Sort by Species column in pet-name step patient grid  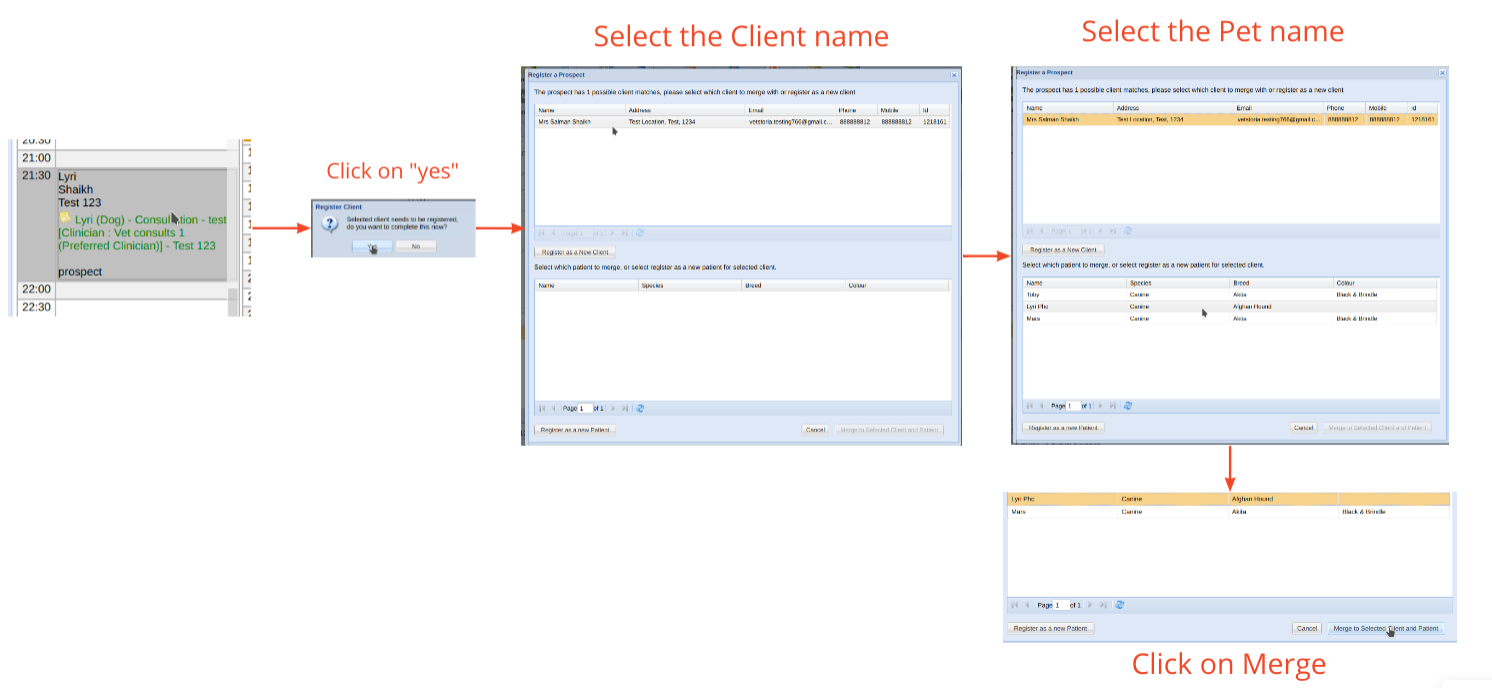coord(1177,283)
